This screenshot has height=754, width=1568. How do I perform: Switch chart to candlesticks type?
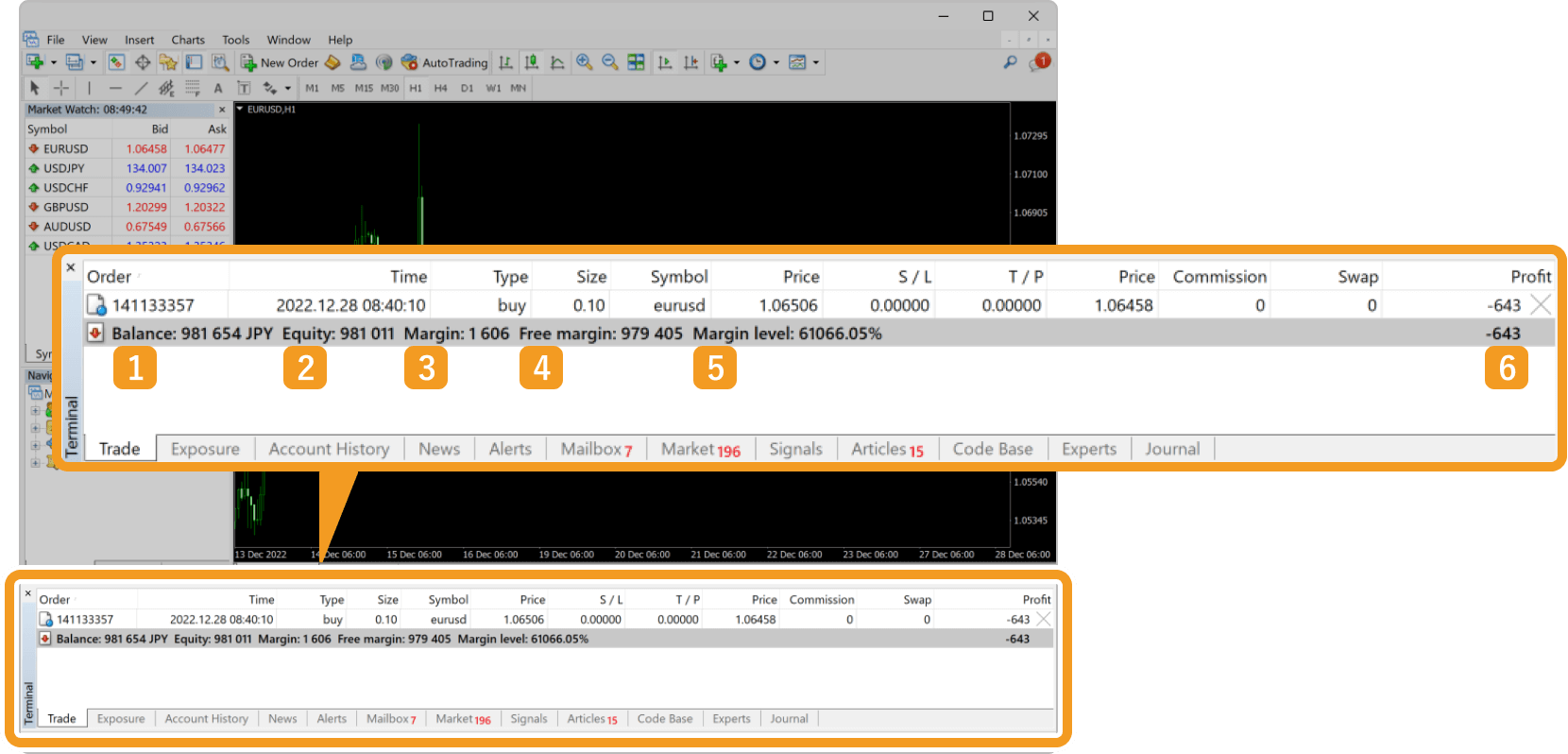click(532, 62)
